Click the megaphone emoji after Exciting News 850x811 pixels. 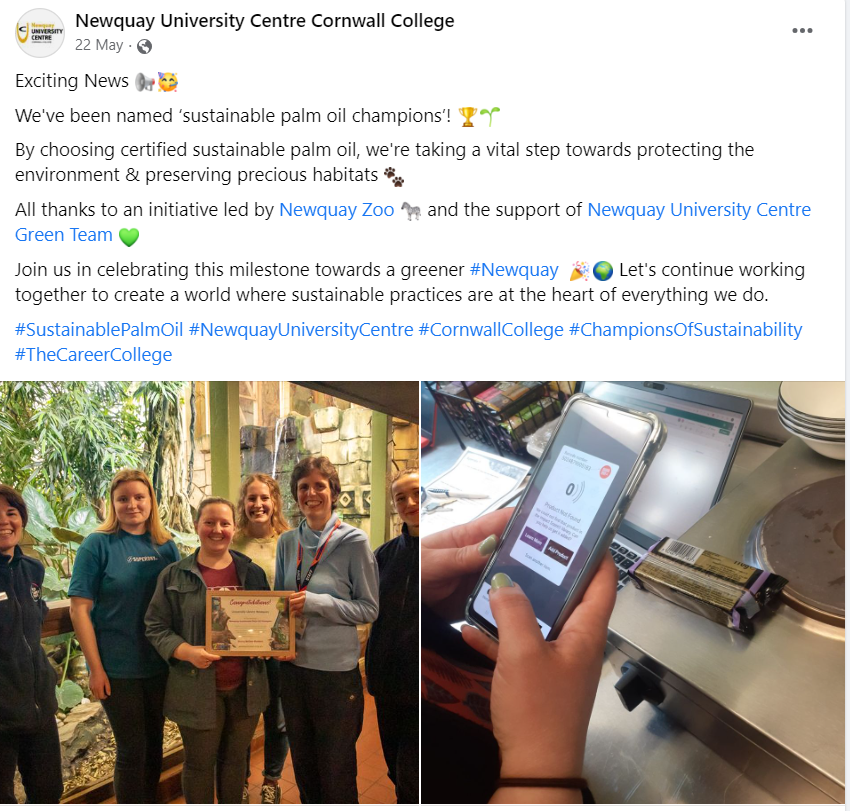[145, 82]
